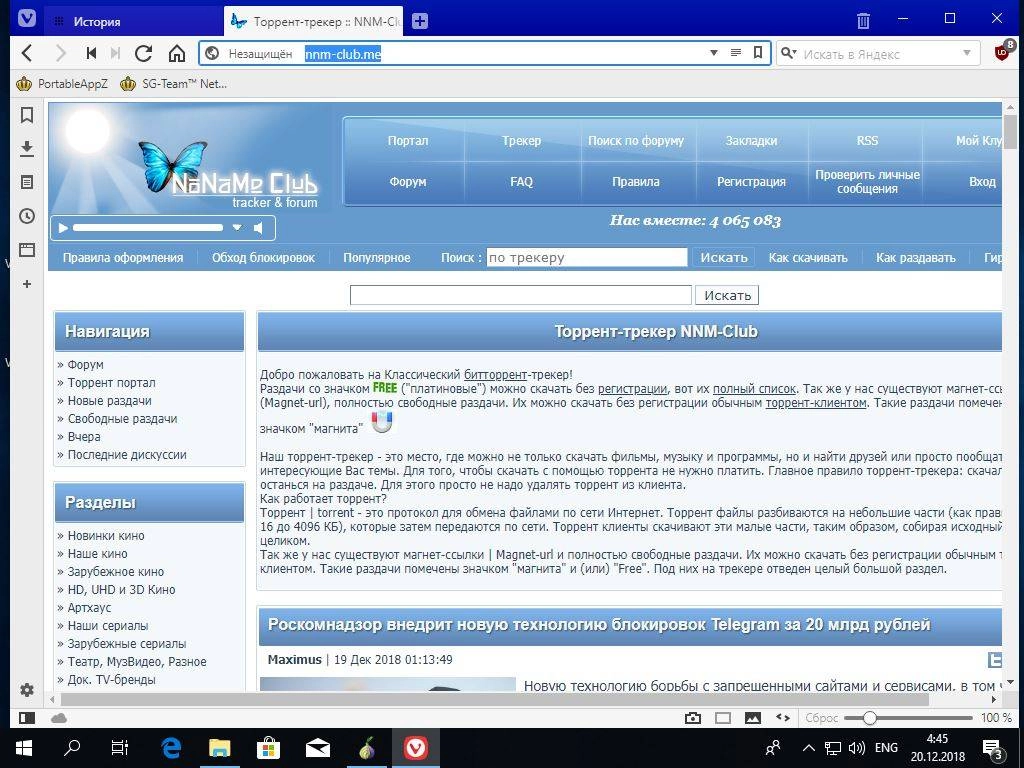The width and height of the screenshot is (1024, 768).
Task: Open the Notes side panel
Action: coord(27,182)
